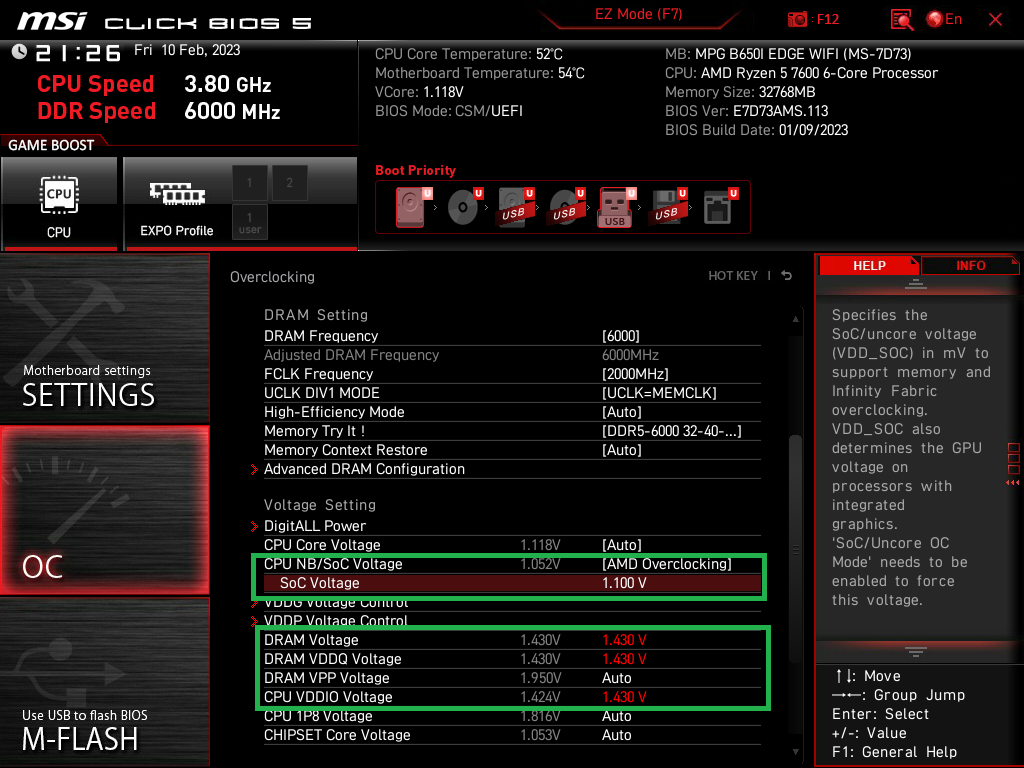Select the USB floppy boot priority device
The width and height of the screenshot is (1024, 768).
(667, 207)
